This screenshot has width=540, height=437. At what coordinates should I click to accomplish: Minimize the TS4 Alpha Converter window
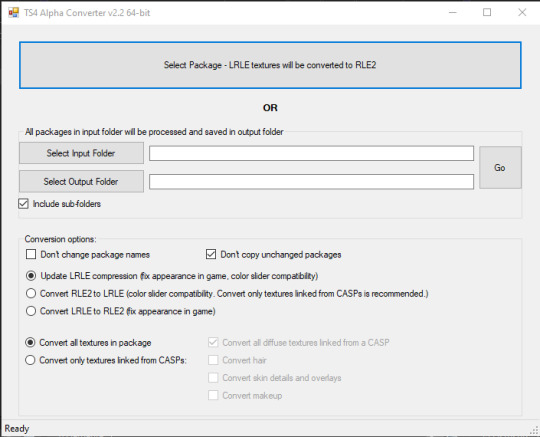point(453,13)
